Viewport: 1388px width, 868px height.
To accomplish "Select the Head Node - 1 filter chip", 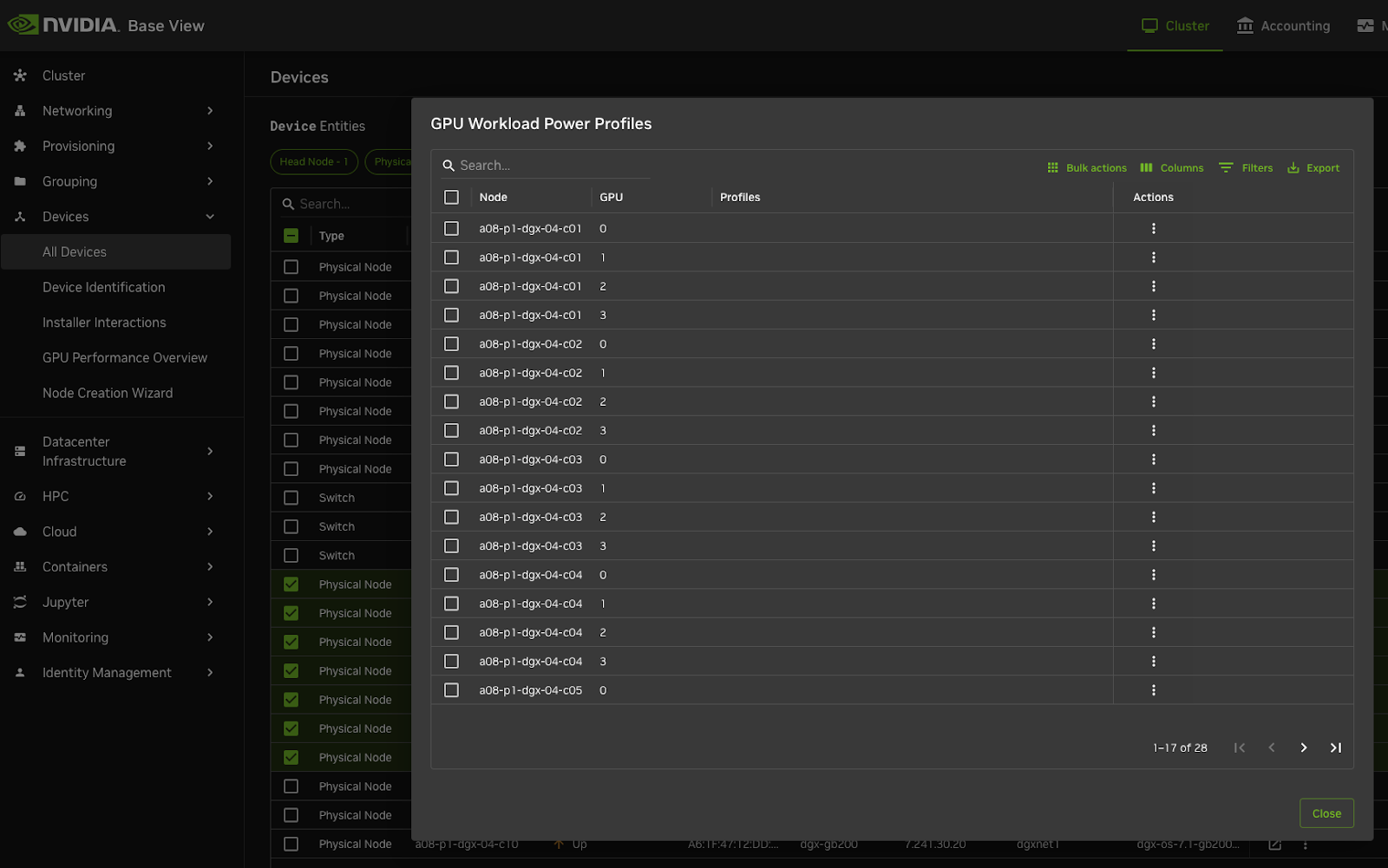I will coord(313,162).
